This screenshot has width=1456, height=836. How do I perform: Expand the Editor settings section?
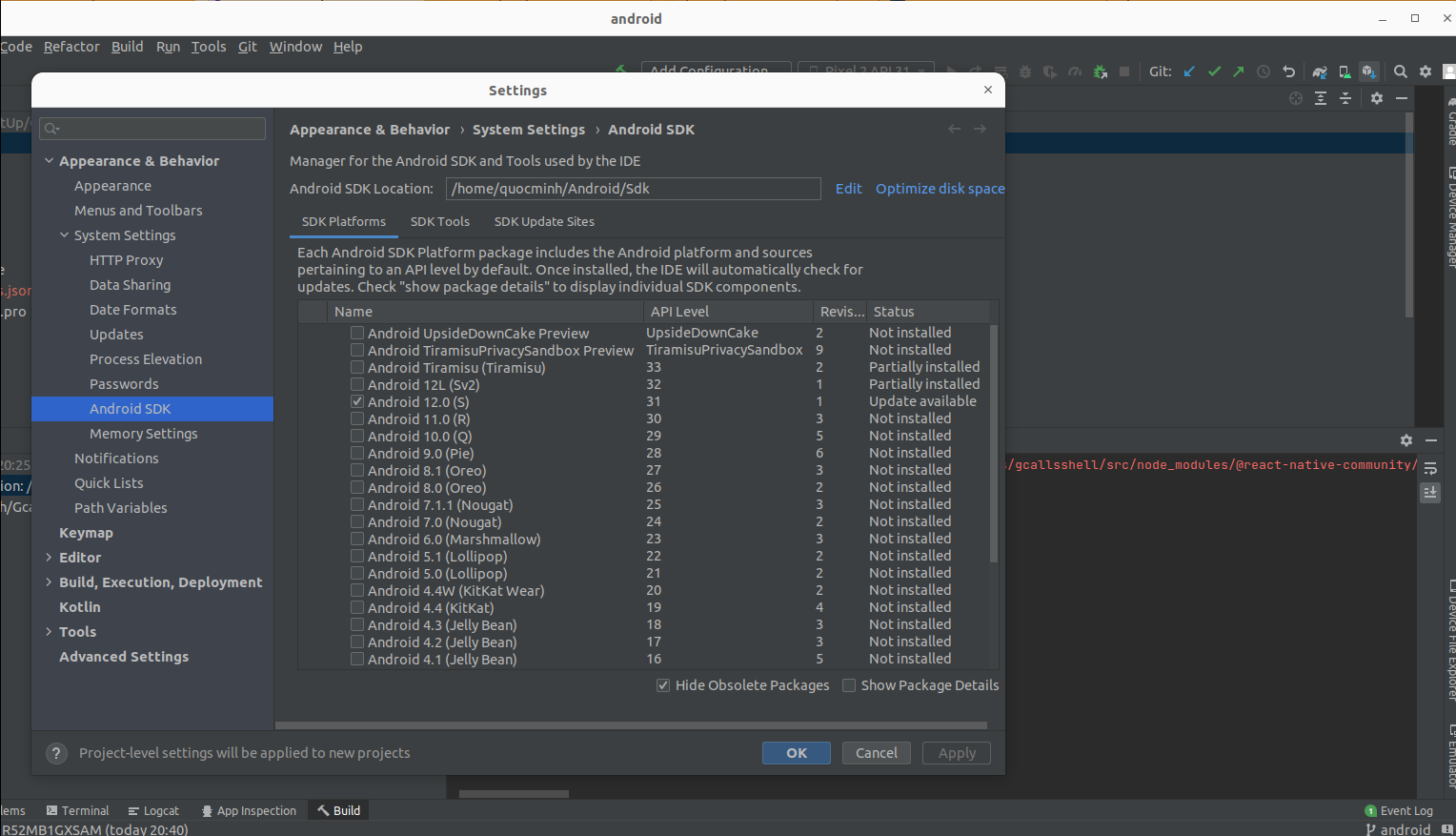pyautogui.click(x=49, y=558)
